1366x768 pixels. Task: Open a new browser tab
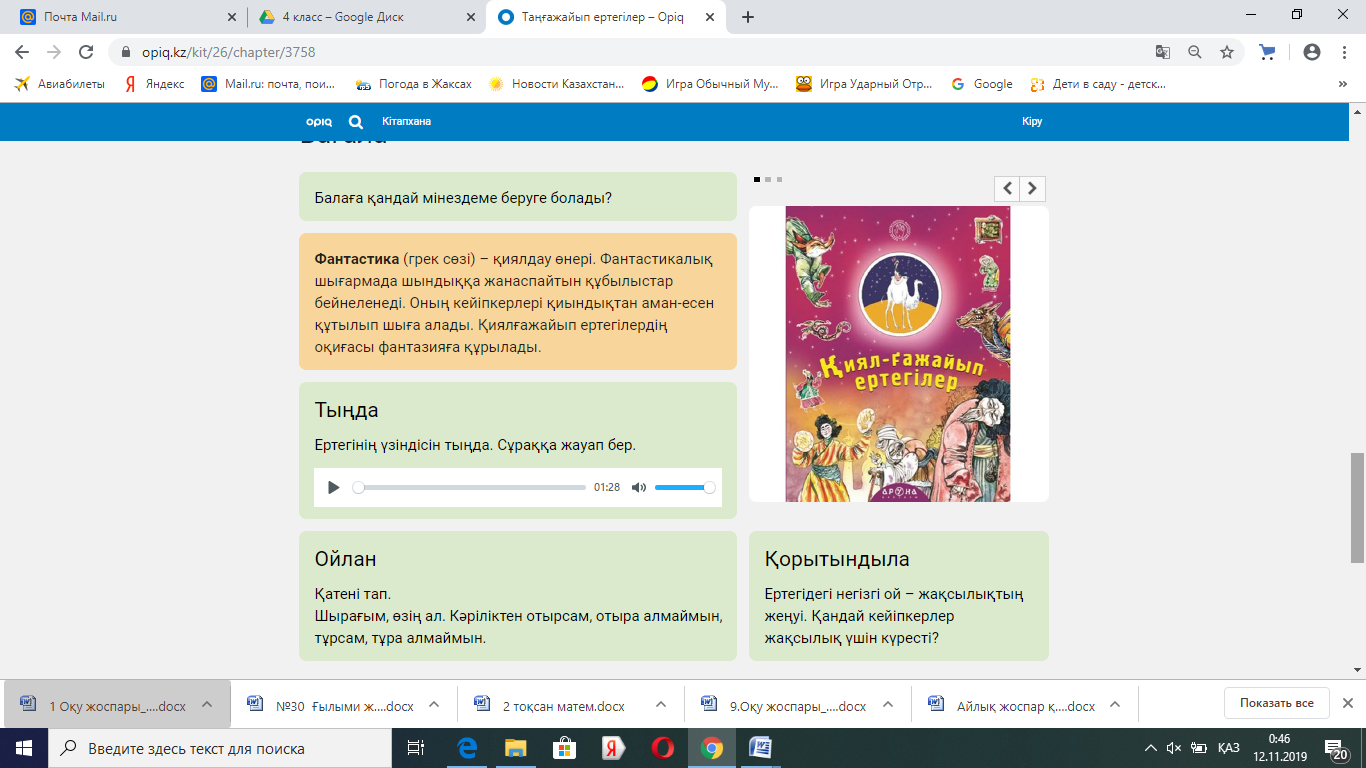(x=748, y=17)
